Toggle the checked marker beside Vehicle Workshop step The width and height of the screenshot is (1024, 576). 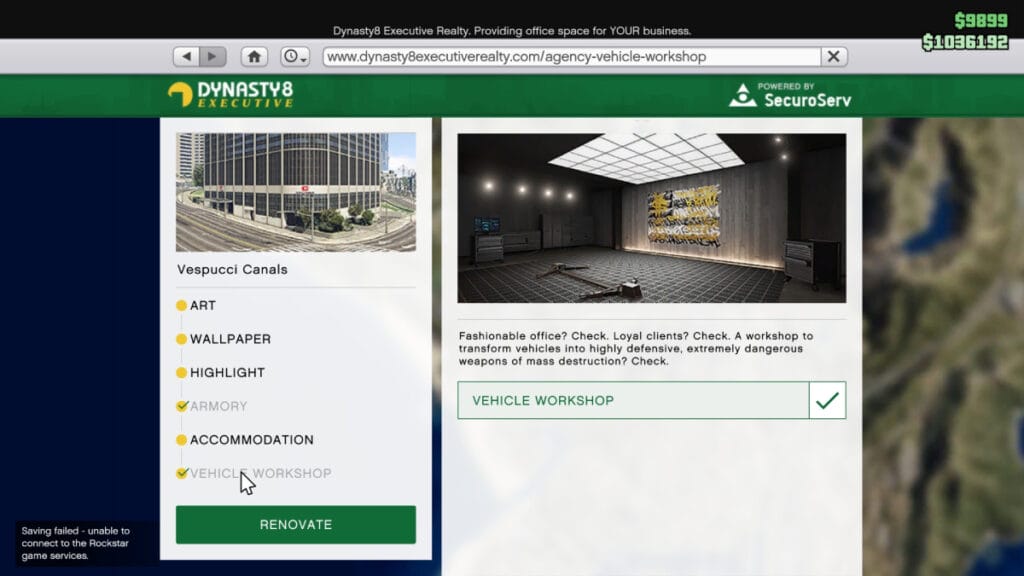pyautogui.click(x=181, y=473)
